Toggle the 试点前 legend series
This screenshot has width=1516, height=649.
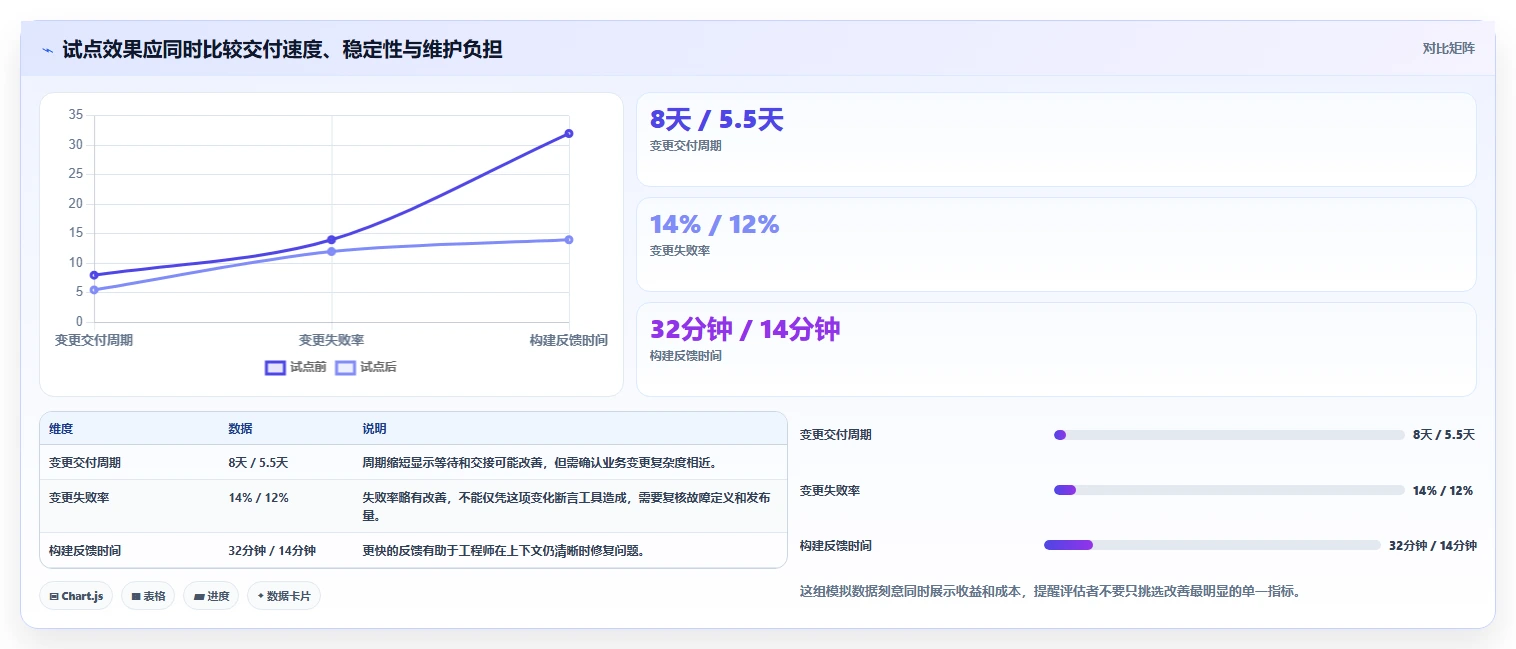point(295,367)
